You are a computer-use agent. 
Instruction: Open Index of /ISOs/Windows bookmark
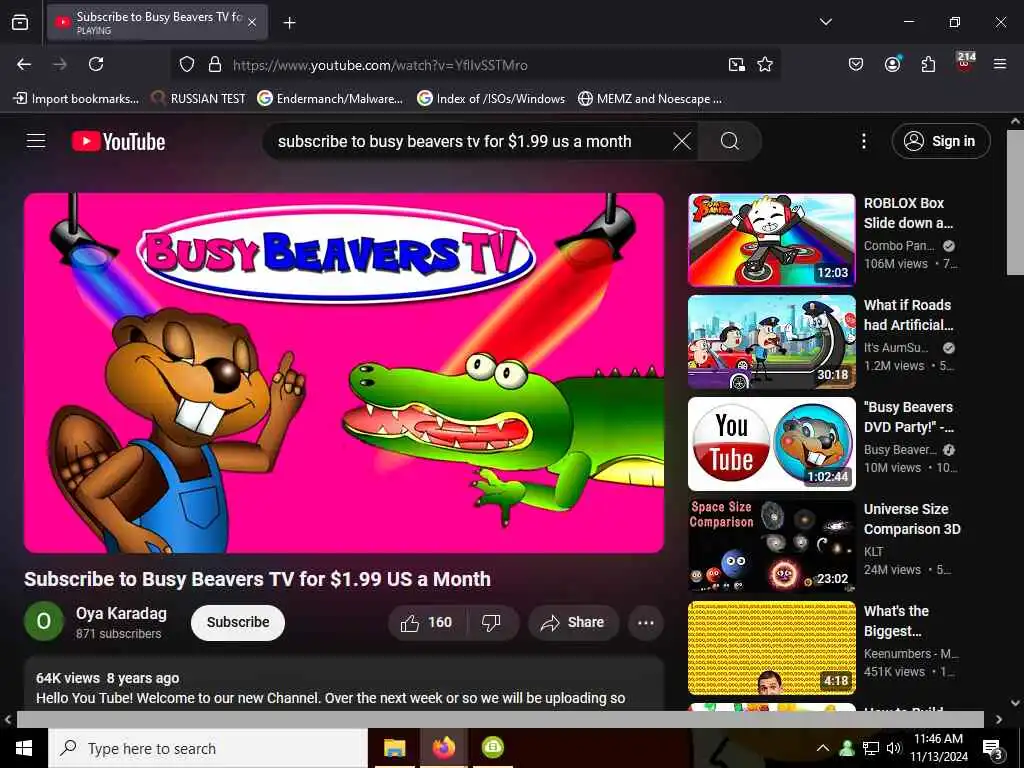coord(491,99)
